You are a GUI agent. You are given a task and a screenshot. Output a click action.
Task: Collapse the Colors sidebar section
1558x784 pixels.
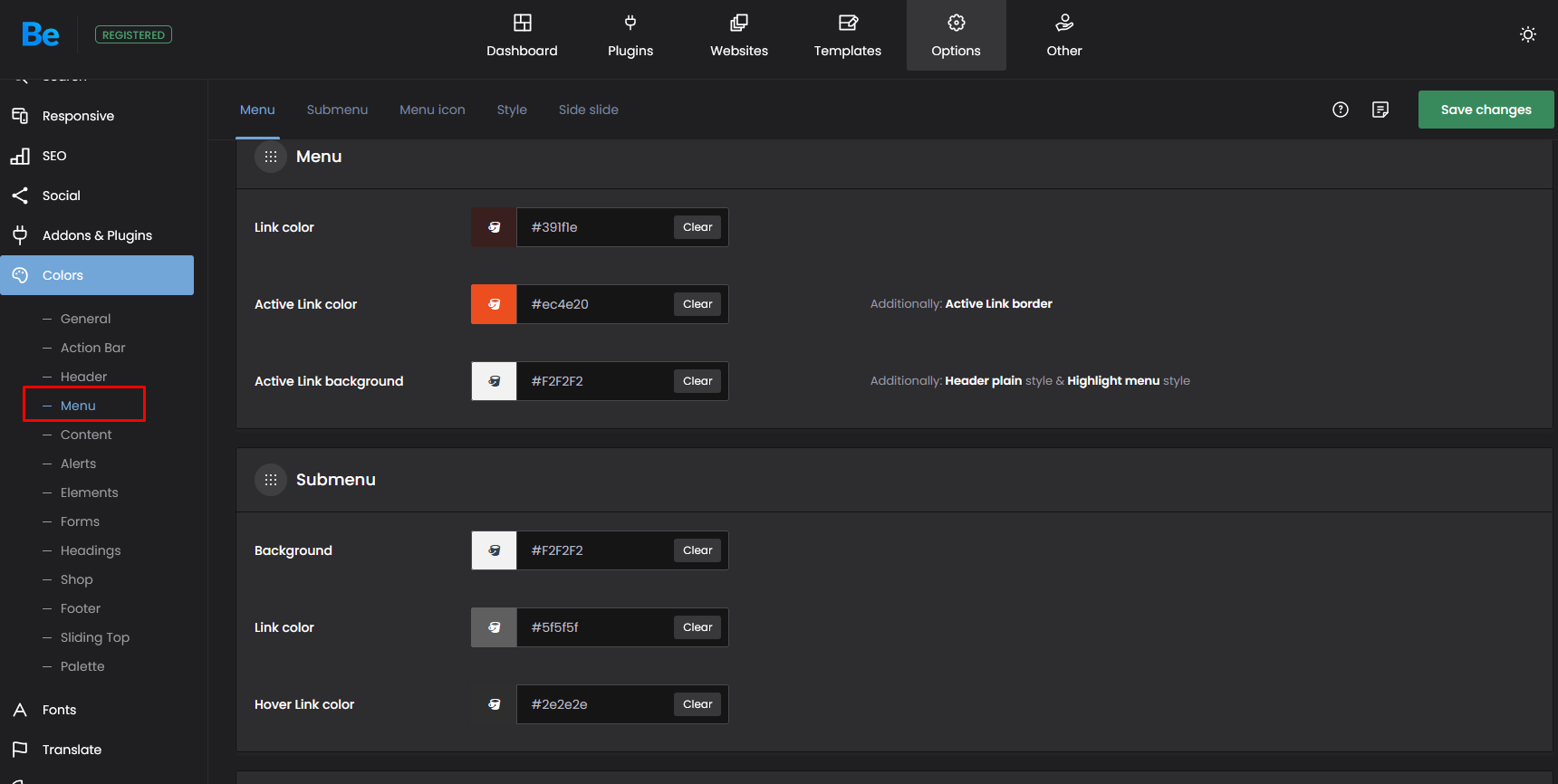click(97, 275)
